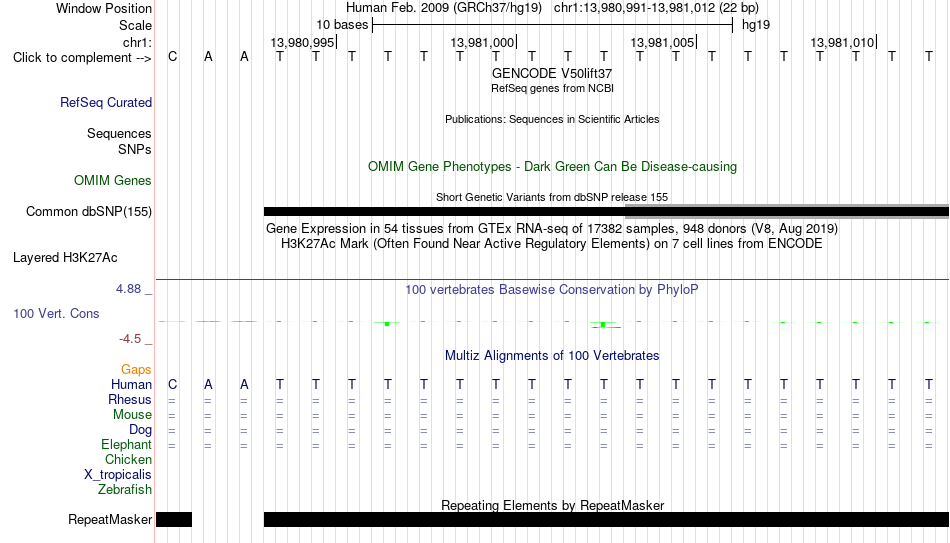Select the Dog species row label
950x543 pixels.
(140, 430)
